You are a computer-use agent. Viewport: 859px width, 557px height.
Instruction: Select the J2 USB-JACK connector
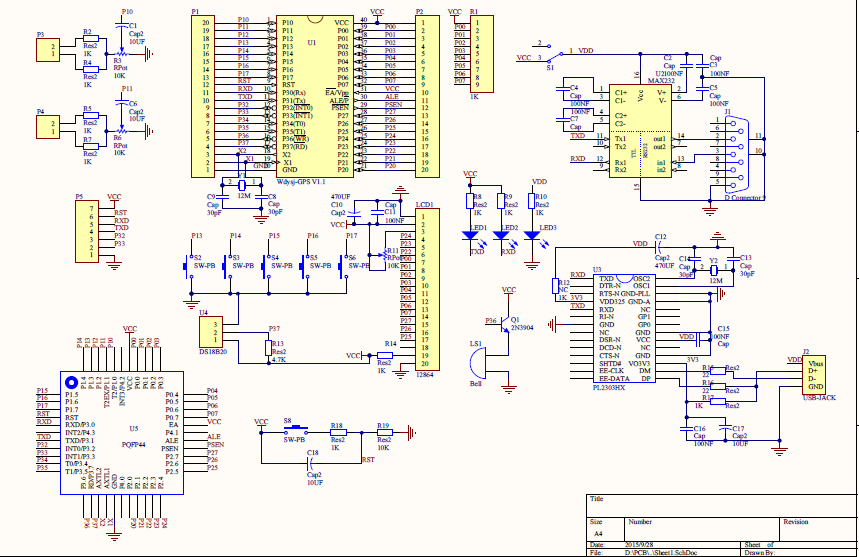click(x=814, y=375)
